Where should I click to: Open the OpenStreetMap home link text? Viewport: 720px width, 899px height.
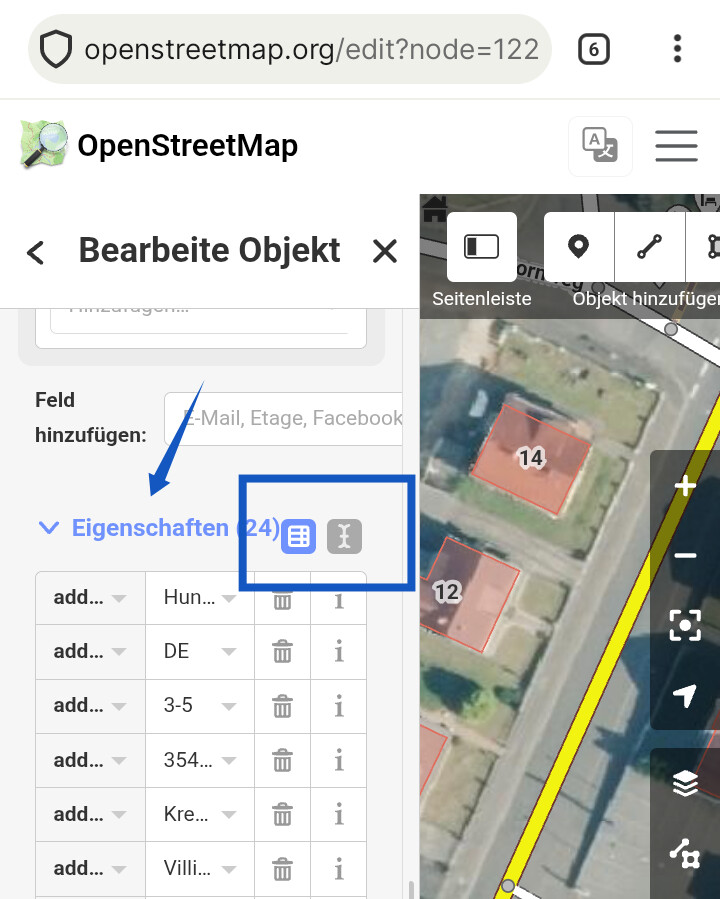click(x=187, y=145)
